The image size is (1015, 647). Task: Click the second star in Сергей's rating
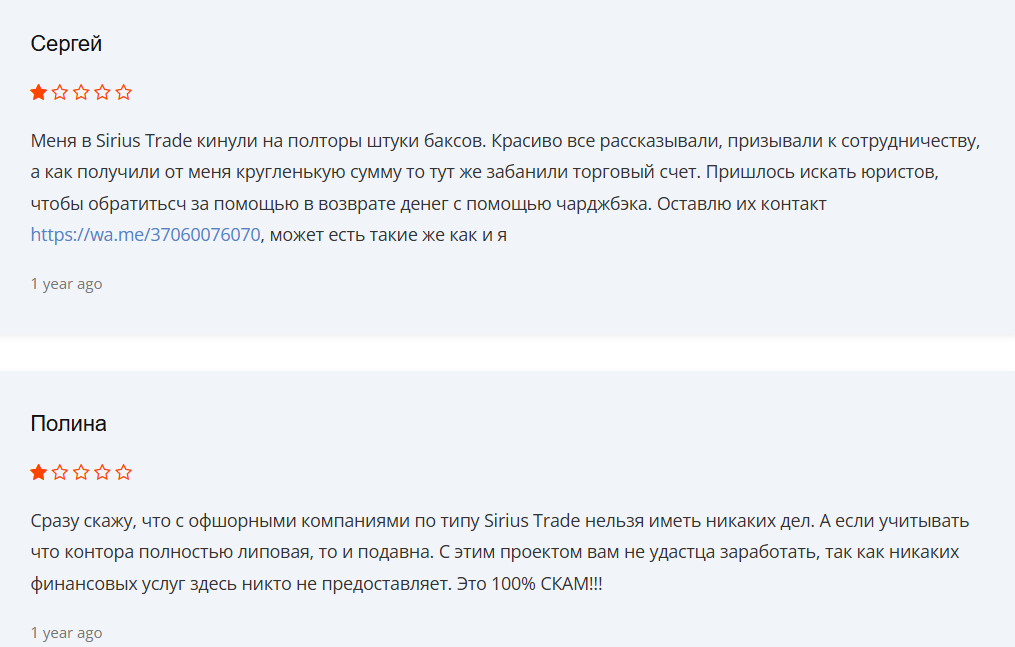tap(59, 91)
